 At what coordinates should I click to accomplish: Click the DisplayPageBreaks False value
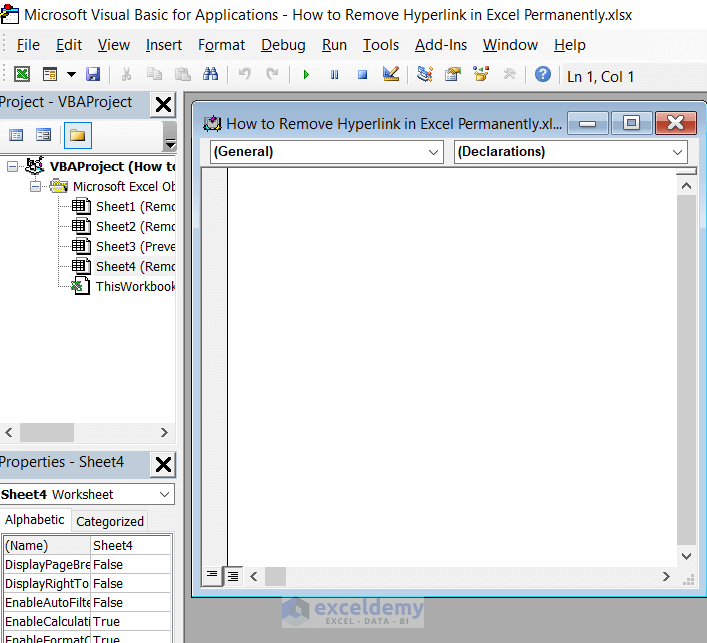click(131, 565)
